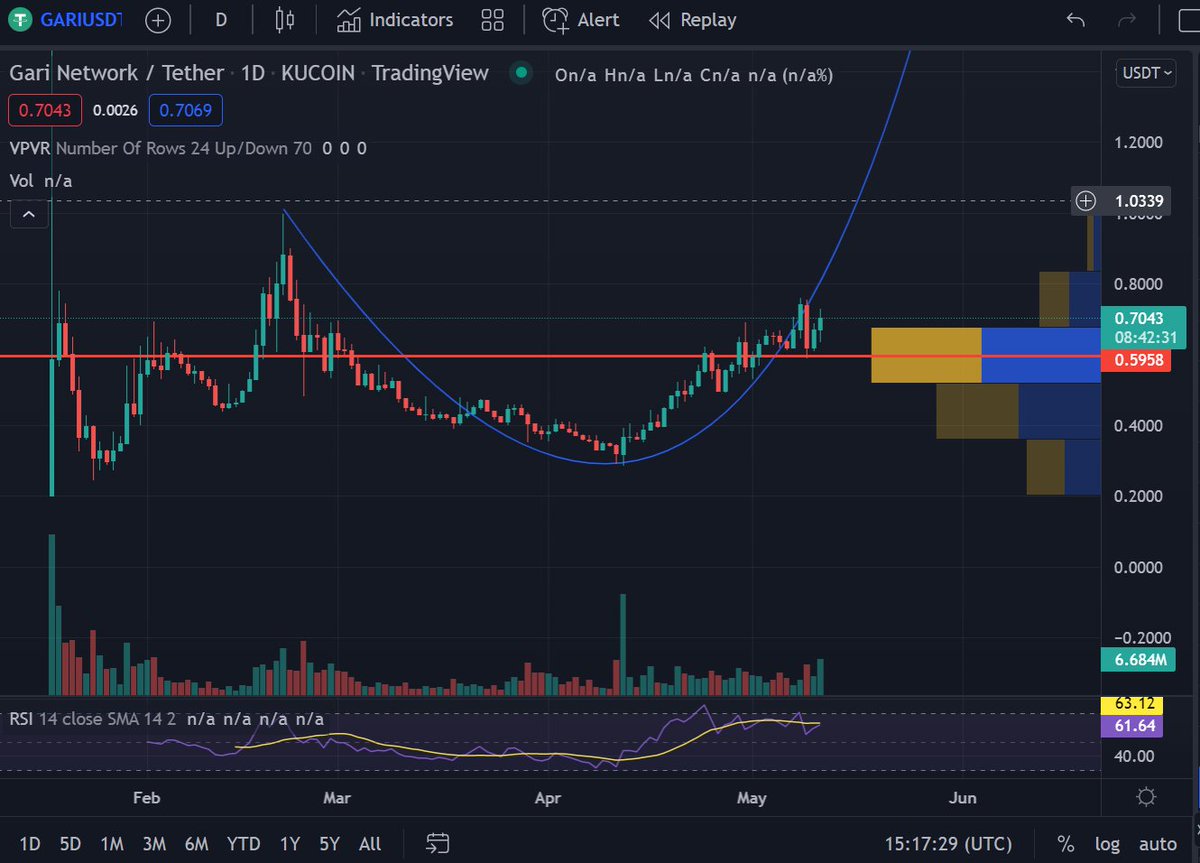The height and width of the screenshot is (863, 1200).
Task: Set range to 1D
Action: (30, 844)
